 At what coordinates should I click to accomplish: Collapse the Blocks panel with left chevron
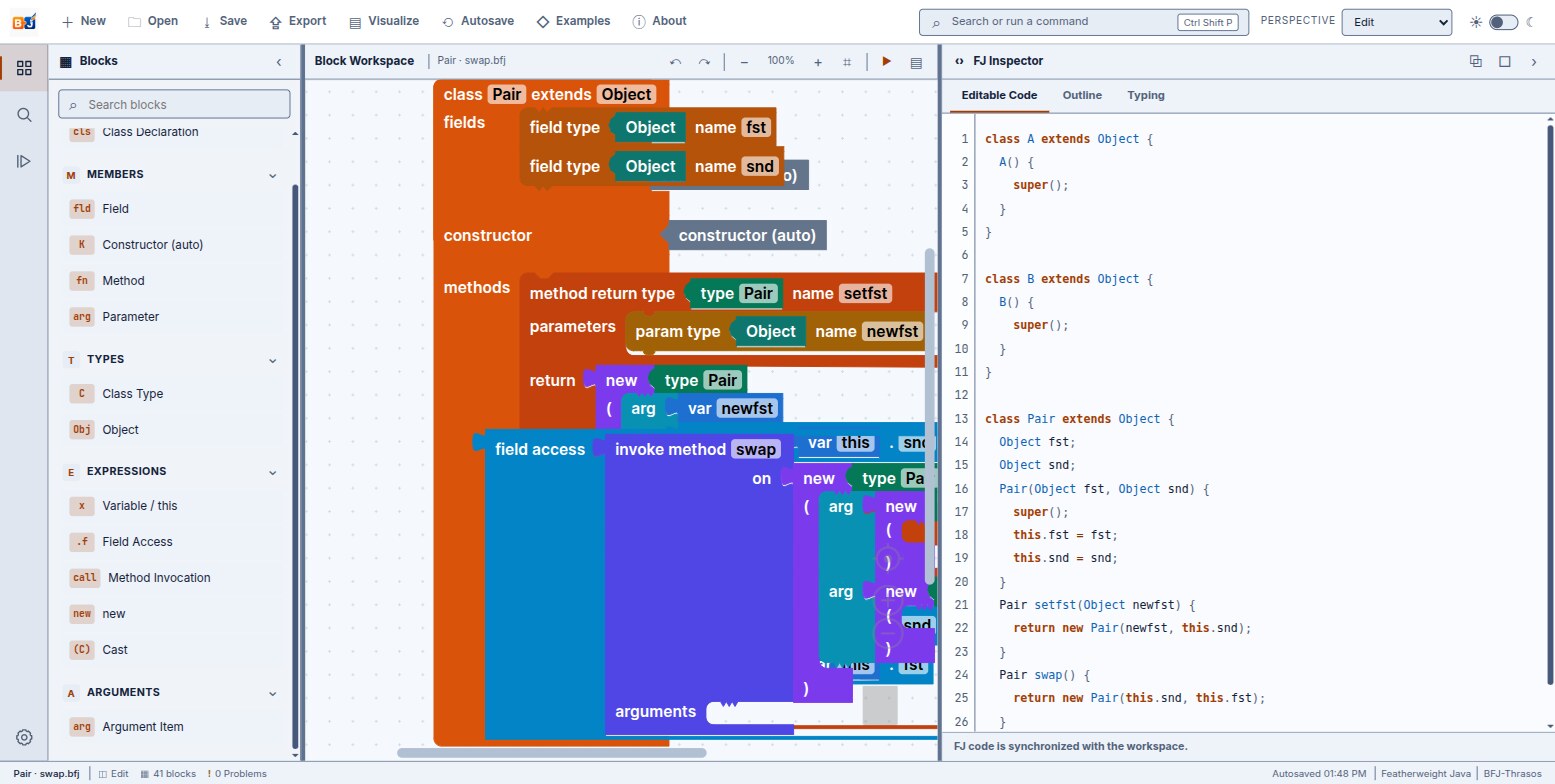[278, 62]
